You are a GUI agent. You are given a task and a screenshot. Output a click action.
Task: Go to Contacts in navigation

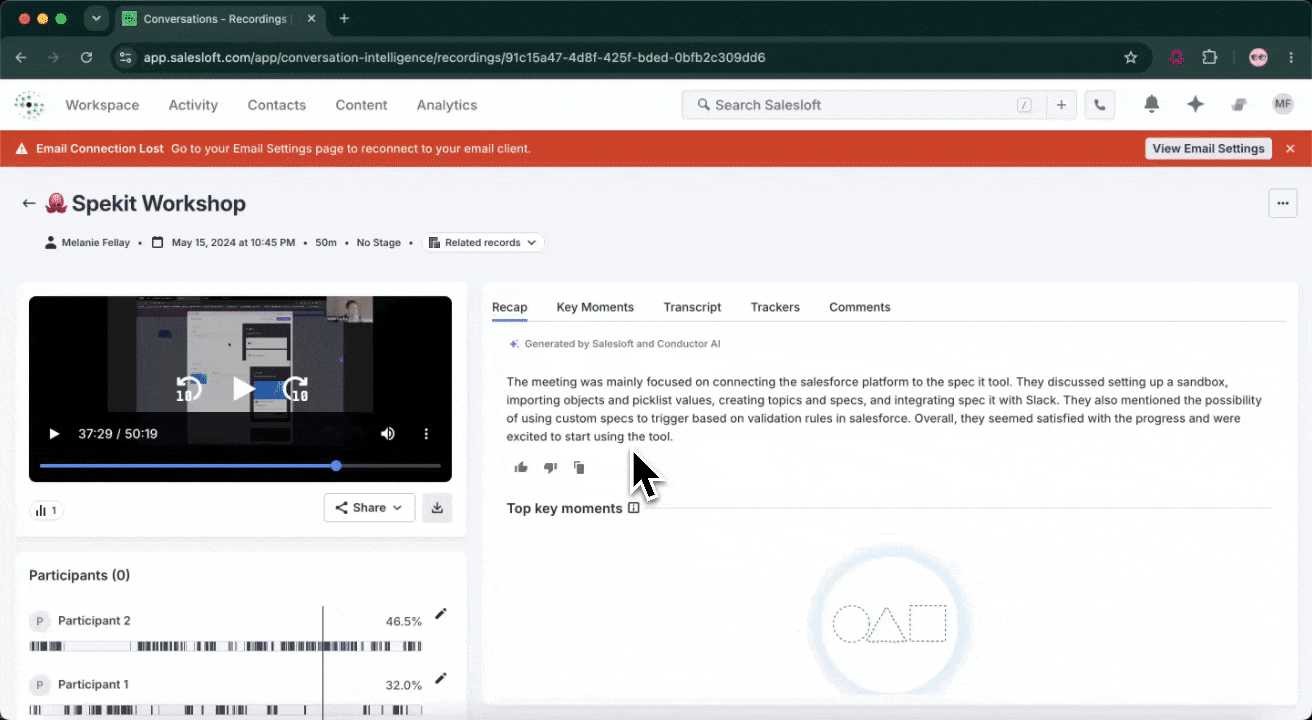tap(276, 105)
